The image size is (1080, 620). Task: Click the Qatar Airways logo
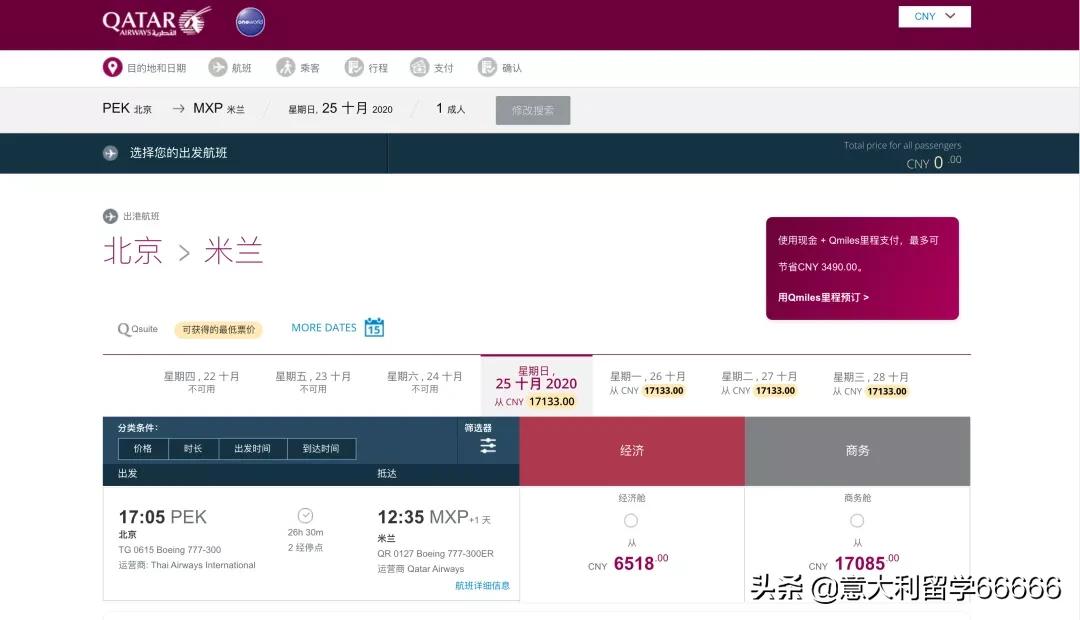pyautogui.click(x=150, y=22)
